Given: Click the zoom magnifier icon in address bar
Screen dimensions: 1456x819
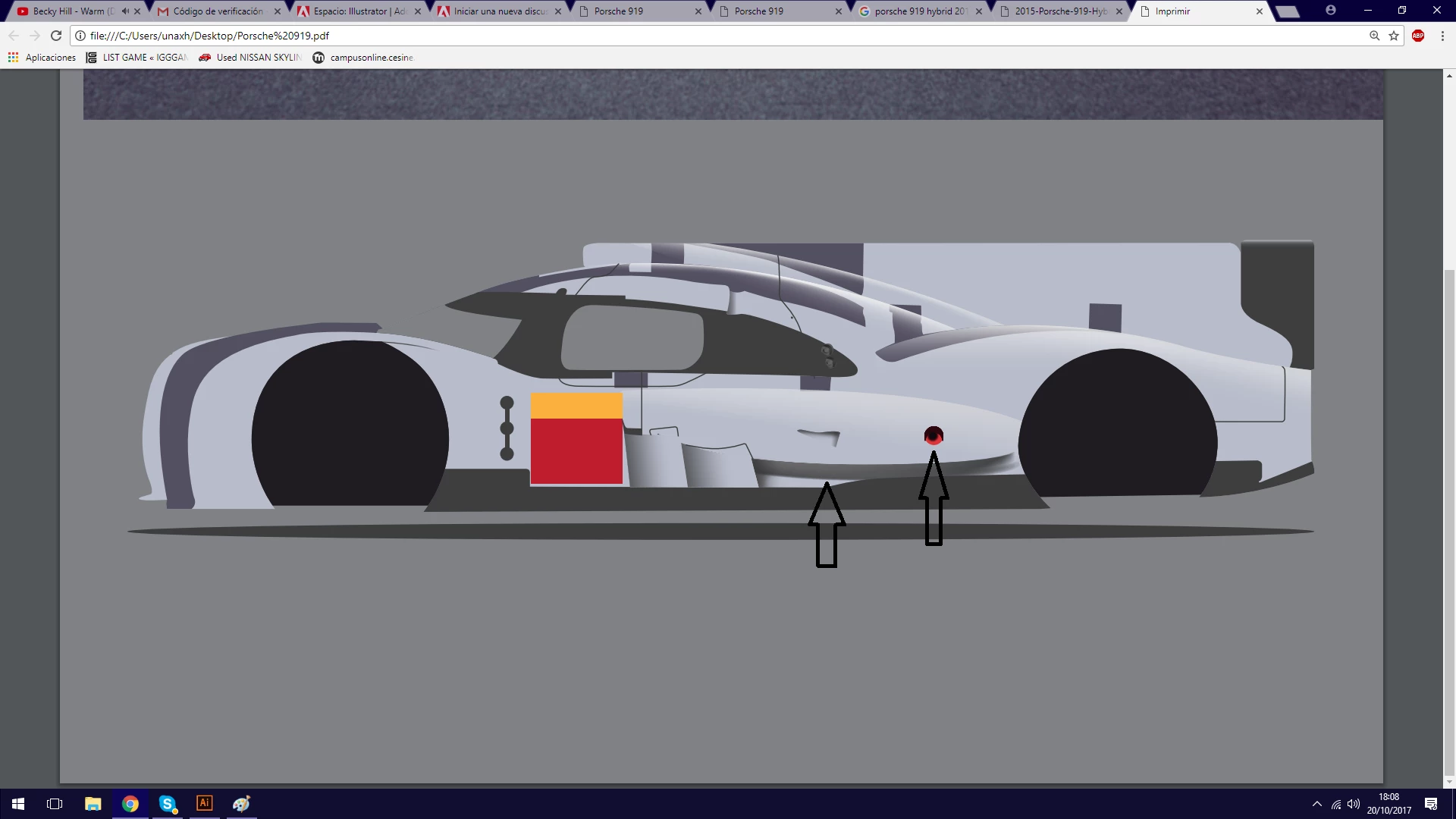Looking at the screenshot, I should pyautogui.click(x=1374, y=36).
